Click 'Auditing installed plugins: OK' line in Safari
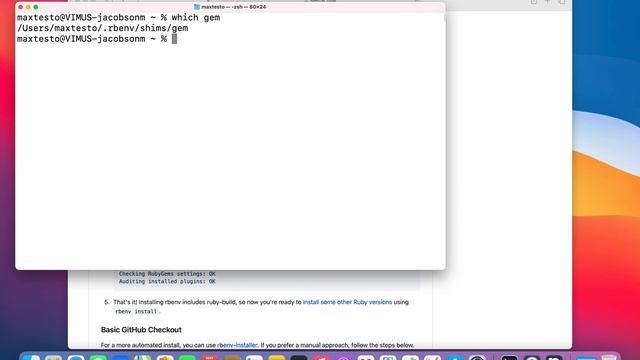Image resolution: width=640 pixels, height=360 pixels. (x=167, y=282)
